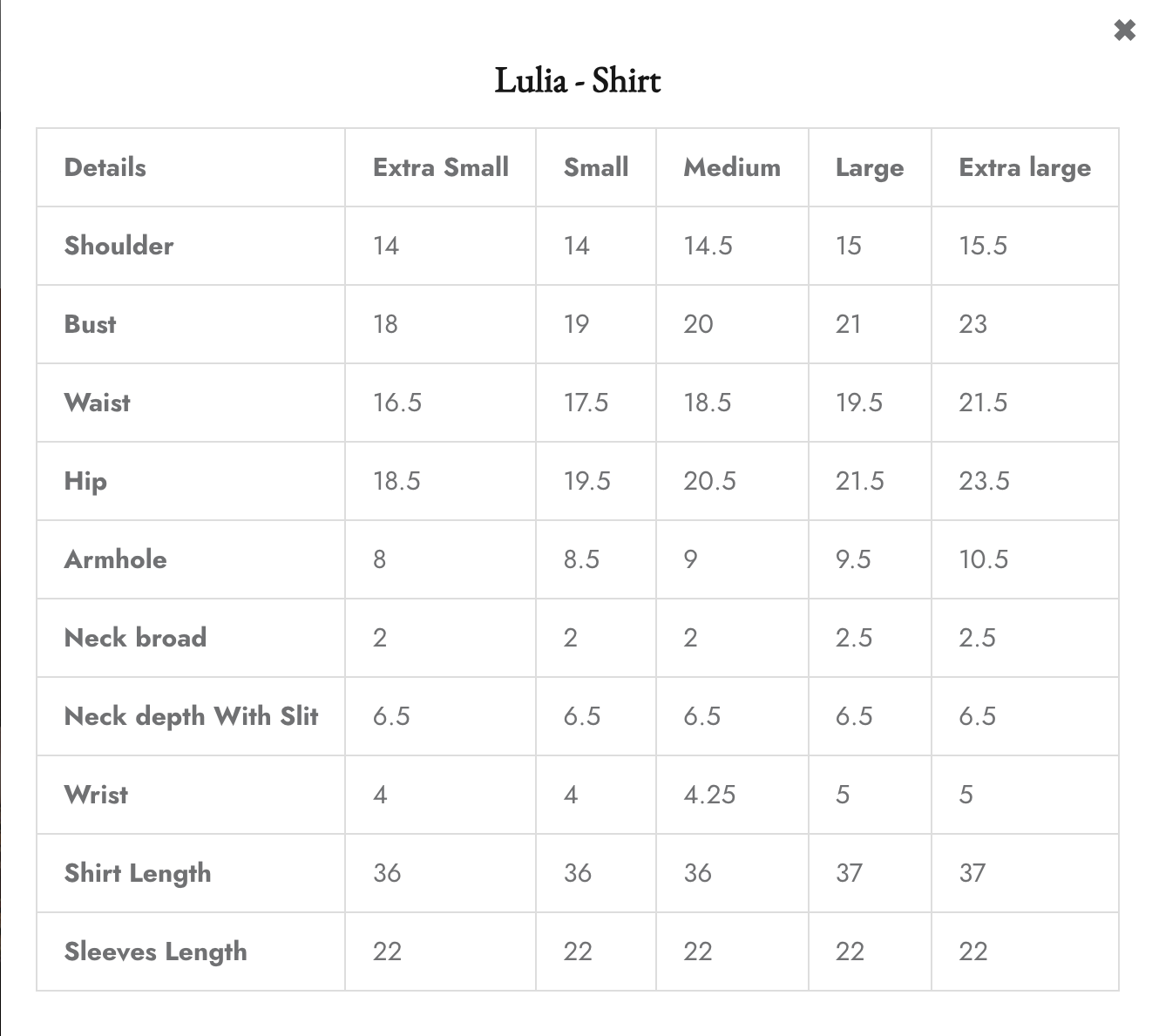Select the Bust row label
Image resolution: width=1152 pixels, height=1036 pixels.
90,324
